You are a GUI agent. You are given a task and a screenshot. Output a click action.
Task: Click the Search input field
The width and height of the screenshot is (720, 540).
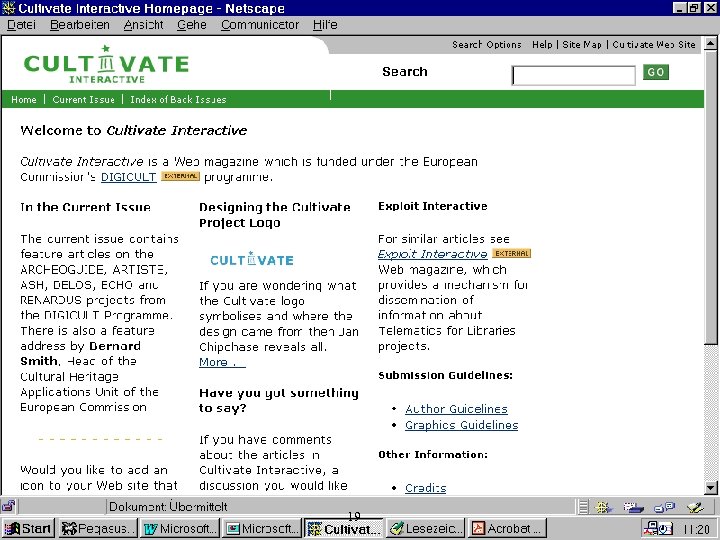click(x=574, y=75)
